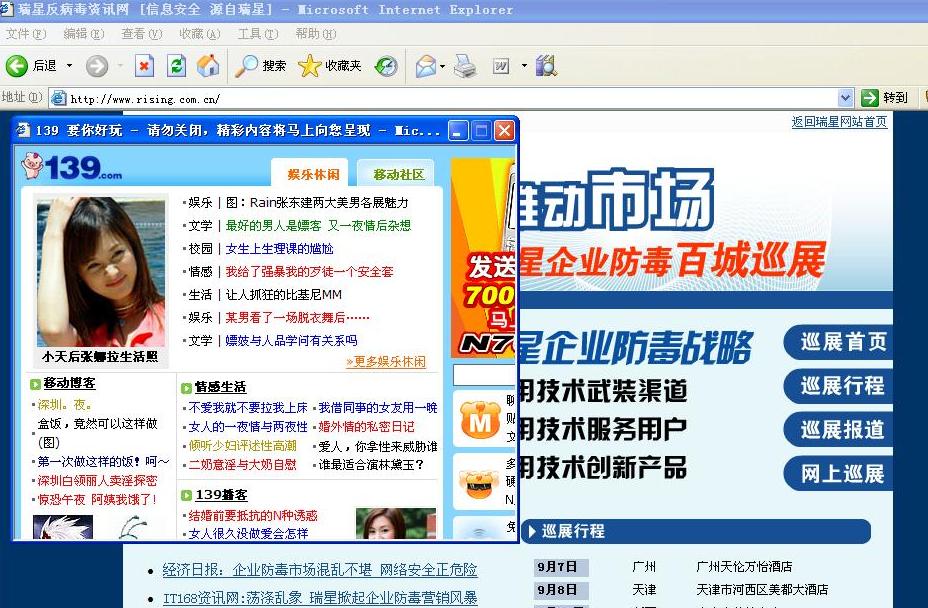928x608 pixels.
Task: Open the Mail button dropdown arrow
Action: [442, 66]
